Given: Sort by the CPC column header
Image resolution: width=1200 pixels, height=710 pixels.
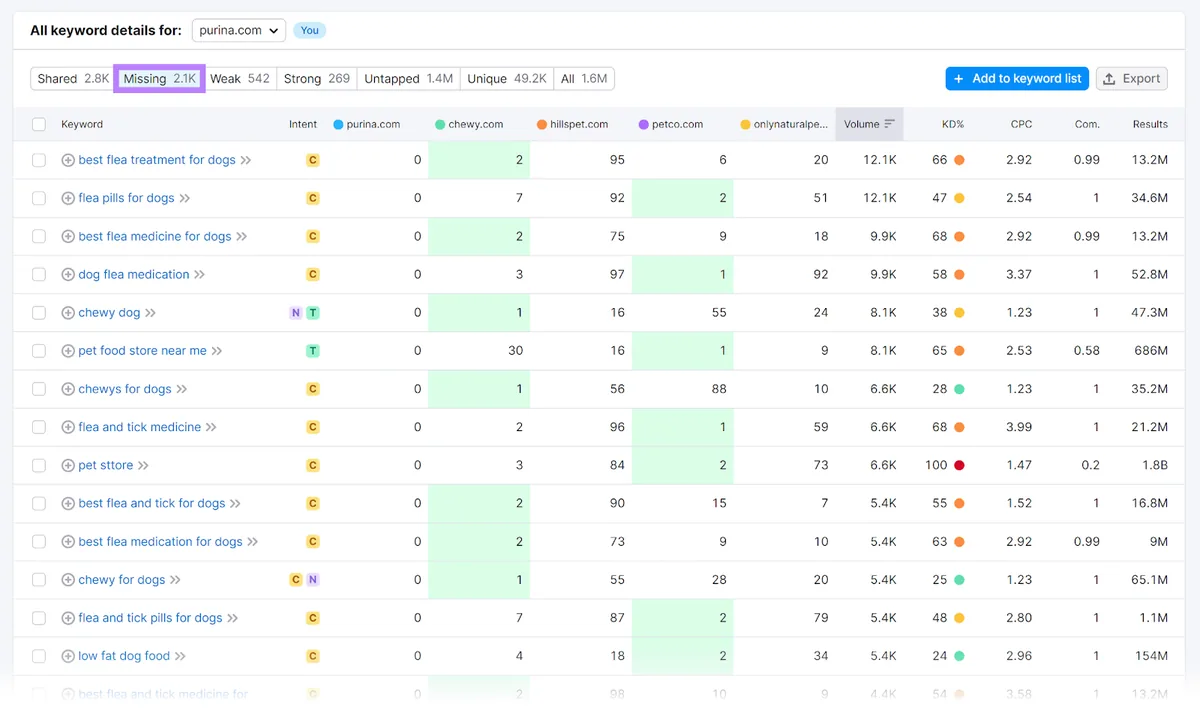Looking at the screenshot, I should click(1021, 125).
